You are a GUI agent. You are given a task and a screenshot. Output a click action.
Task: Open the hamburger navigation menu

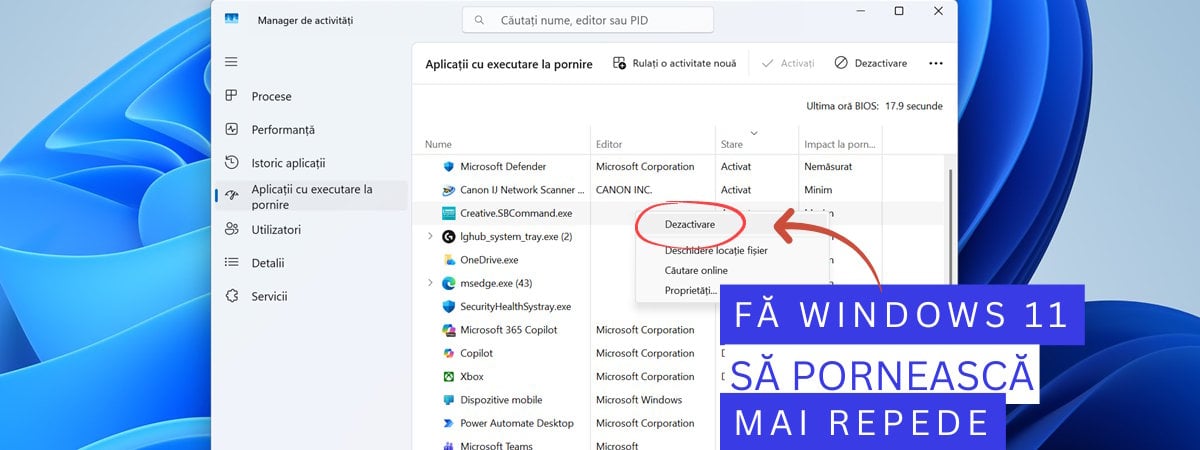pyautogui.click(x=231, y=62)
